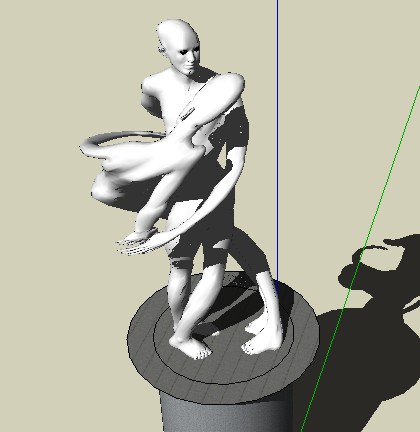Select the cylindrical side of the pedestal
This screenshot has width=420, height=432.
tap(227, 417)
